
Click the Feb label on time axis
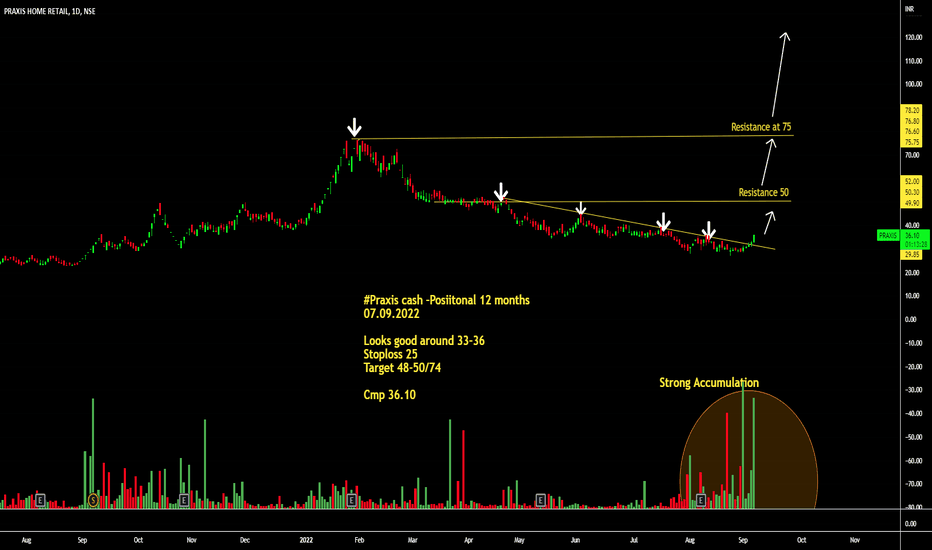(359, 540)
